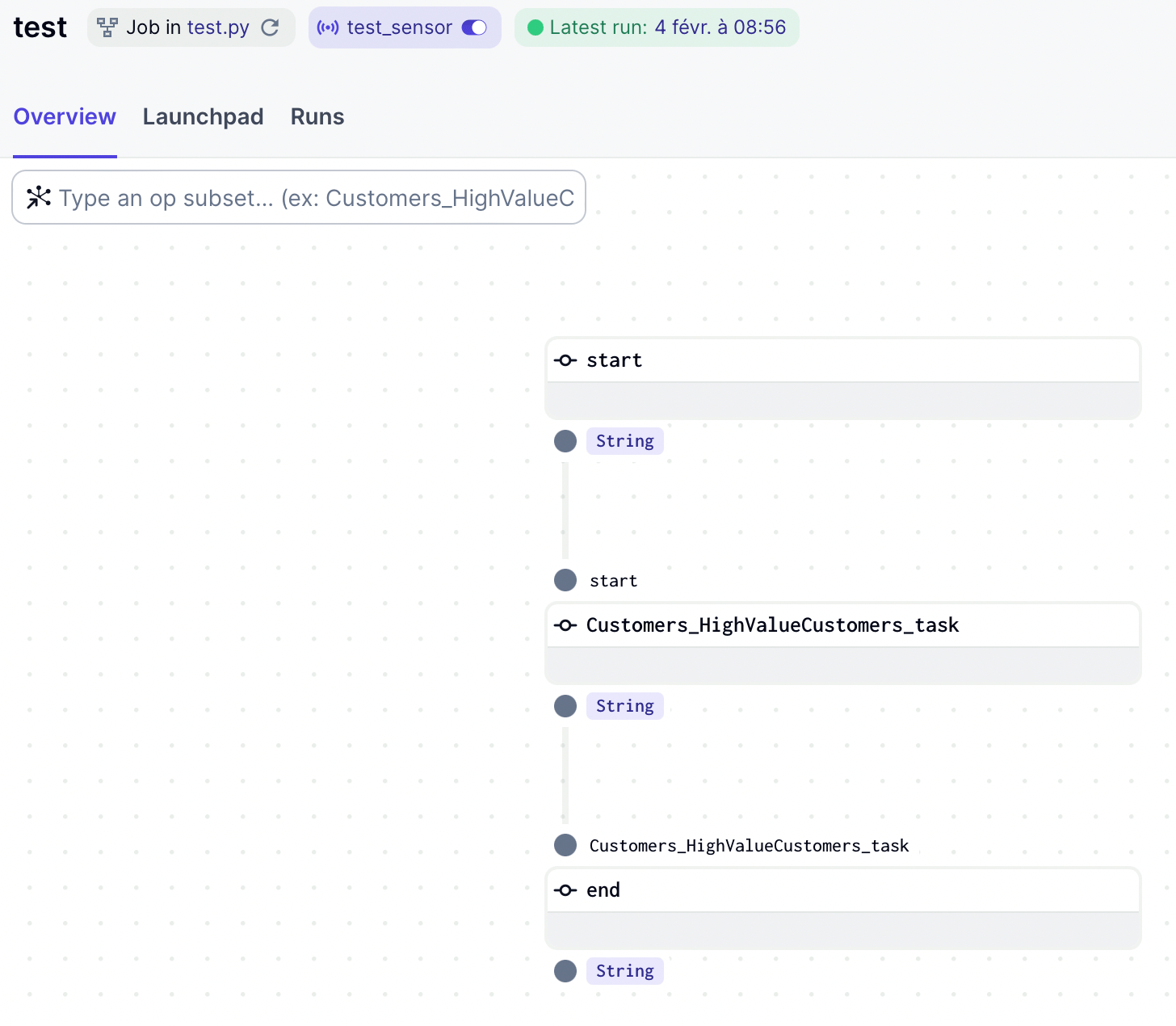Select the Overview tab
The image size is (1176, 1026).
pos(65,117)
